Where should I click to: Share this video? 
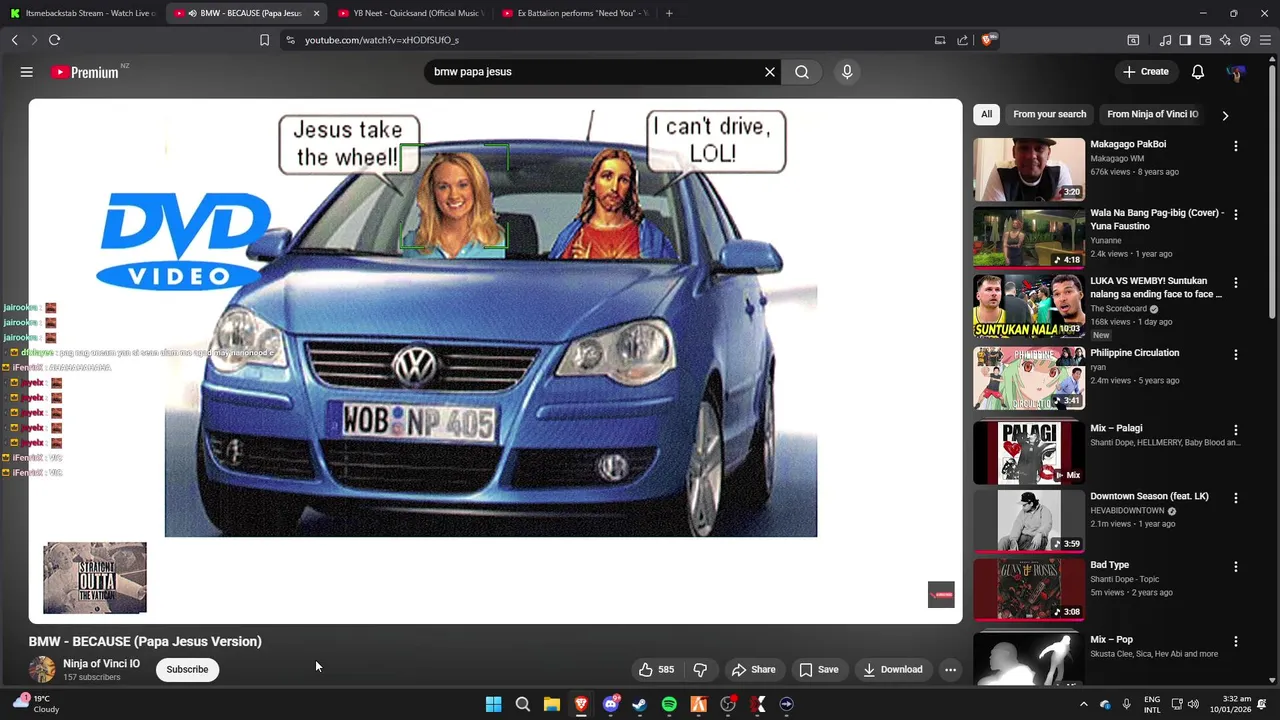[753, 670]
